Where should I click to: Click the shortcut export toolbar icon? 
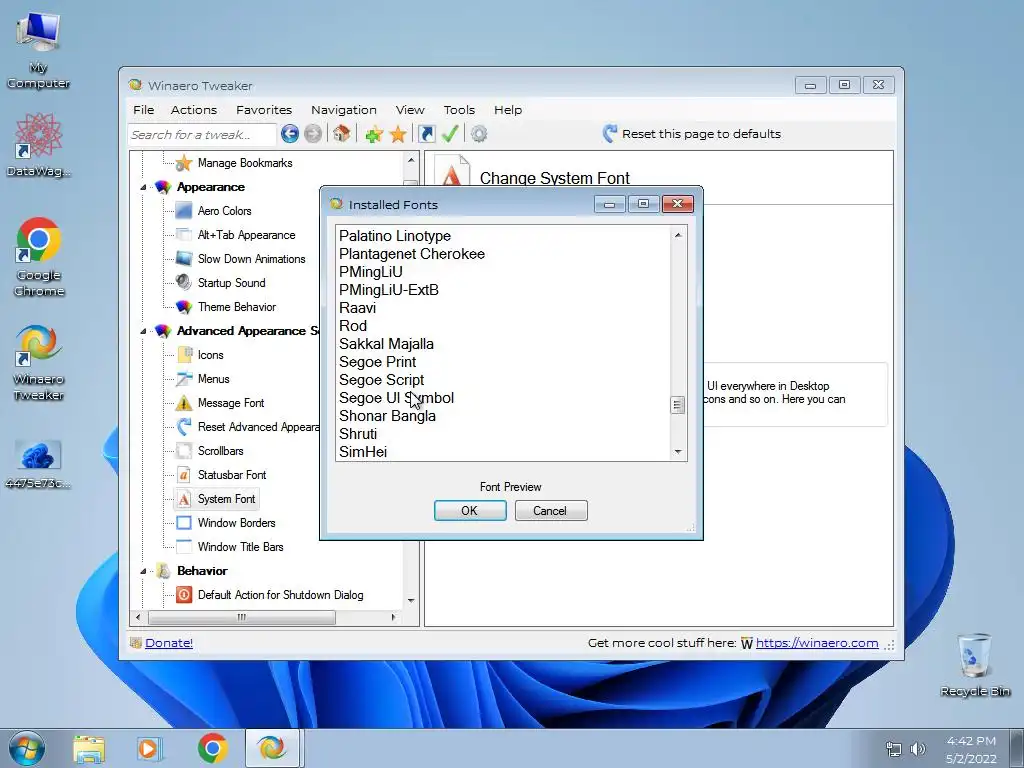[426, 134]
